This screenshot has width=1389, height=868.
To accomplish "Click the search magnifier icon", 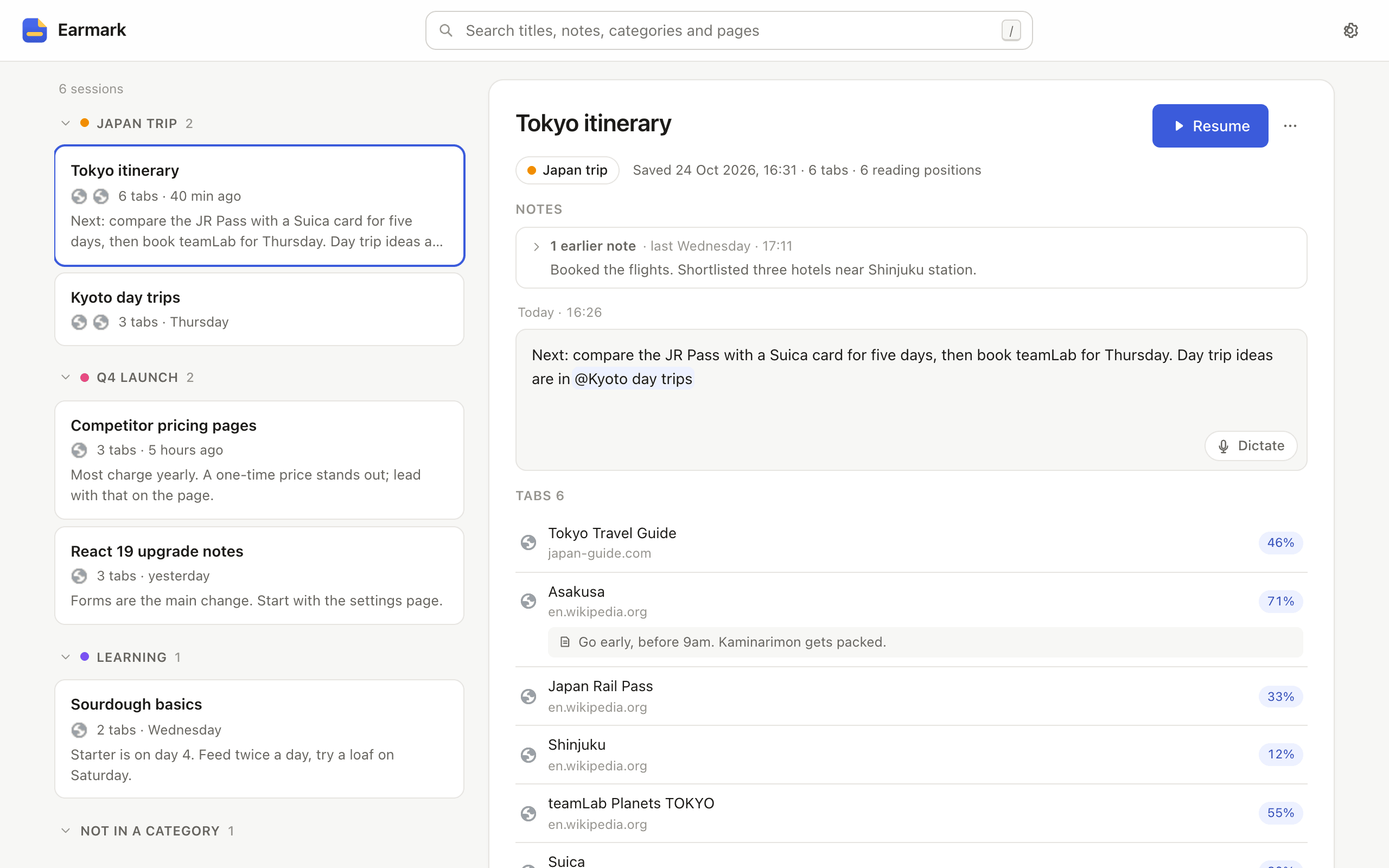I will [x=446, y=30].
